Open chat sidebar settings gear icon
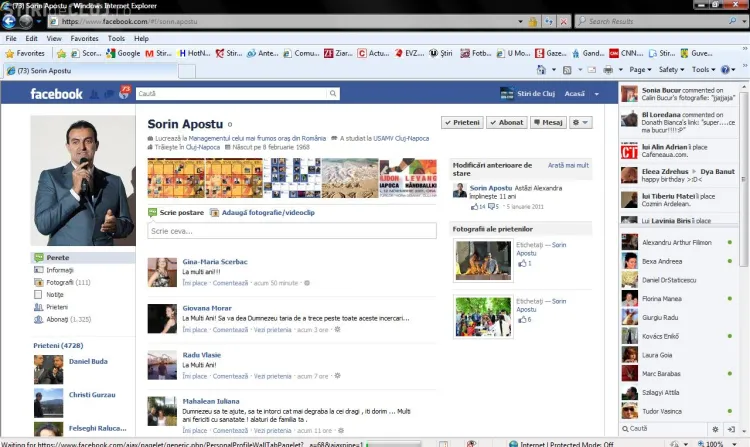750x447 pixels. (715, 428)
